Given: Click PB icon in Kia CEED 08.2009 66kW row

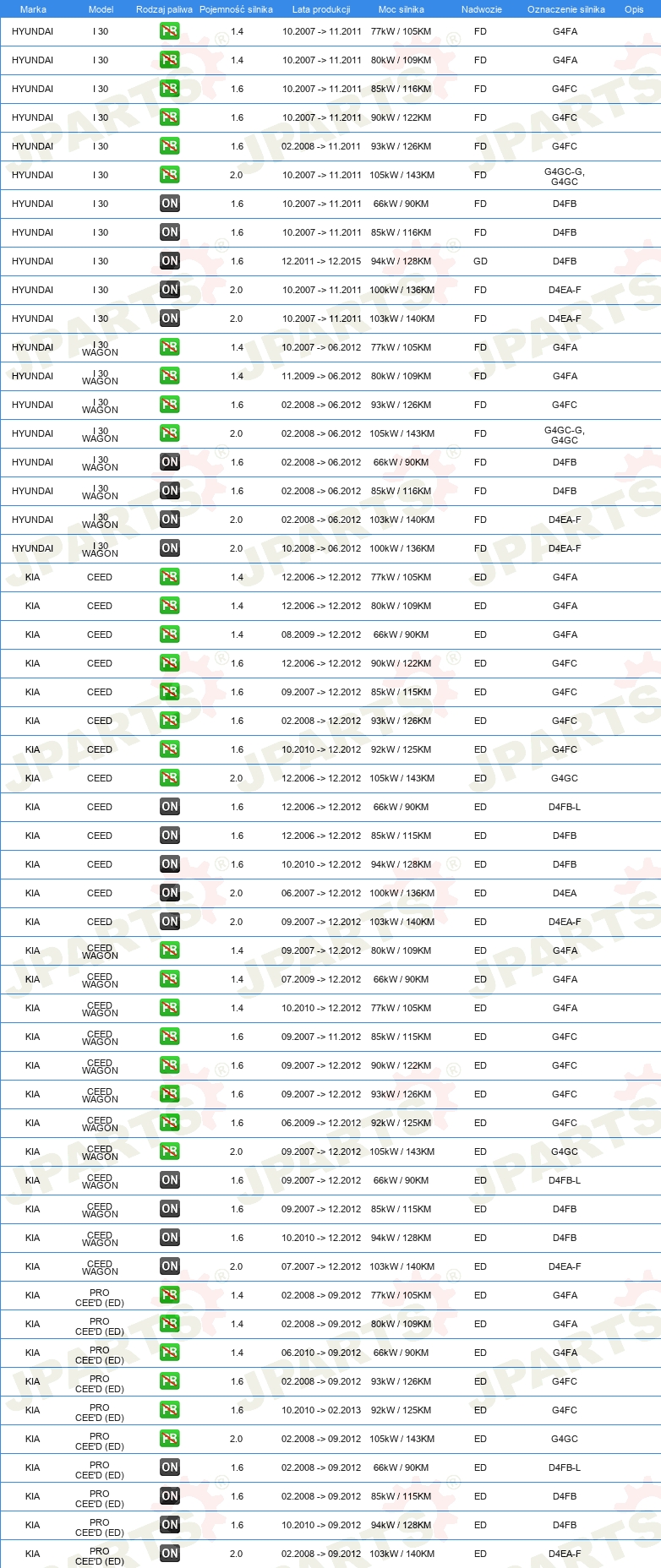Looking at the screenshot, I should click(x=170, y=634).
